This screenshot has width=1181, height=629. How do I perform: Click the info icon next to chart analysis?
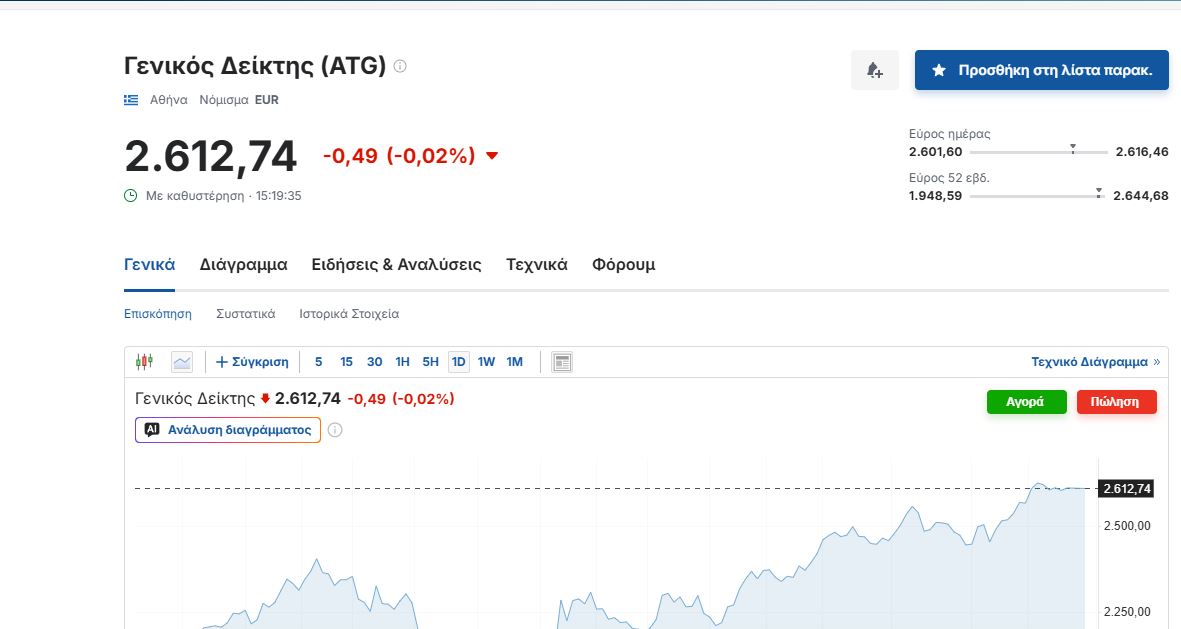[335, 429]
